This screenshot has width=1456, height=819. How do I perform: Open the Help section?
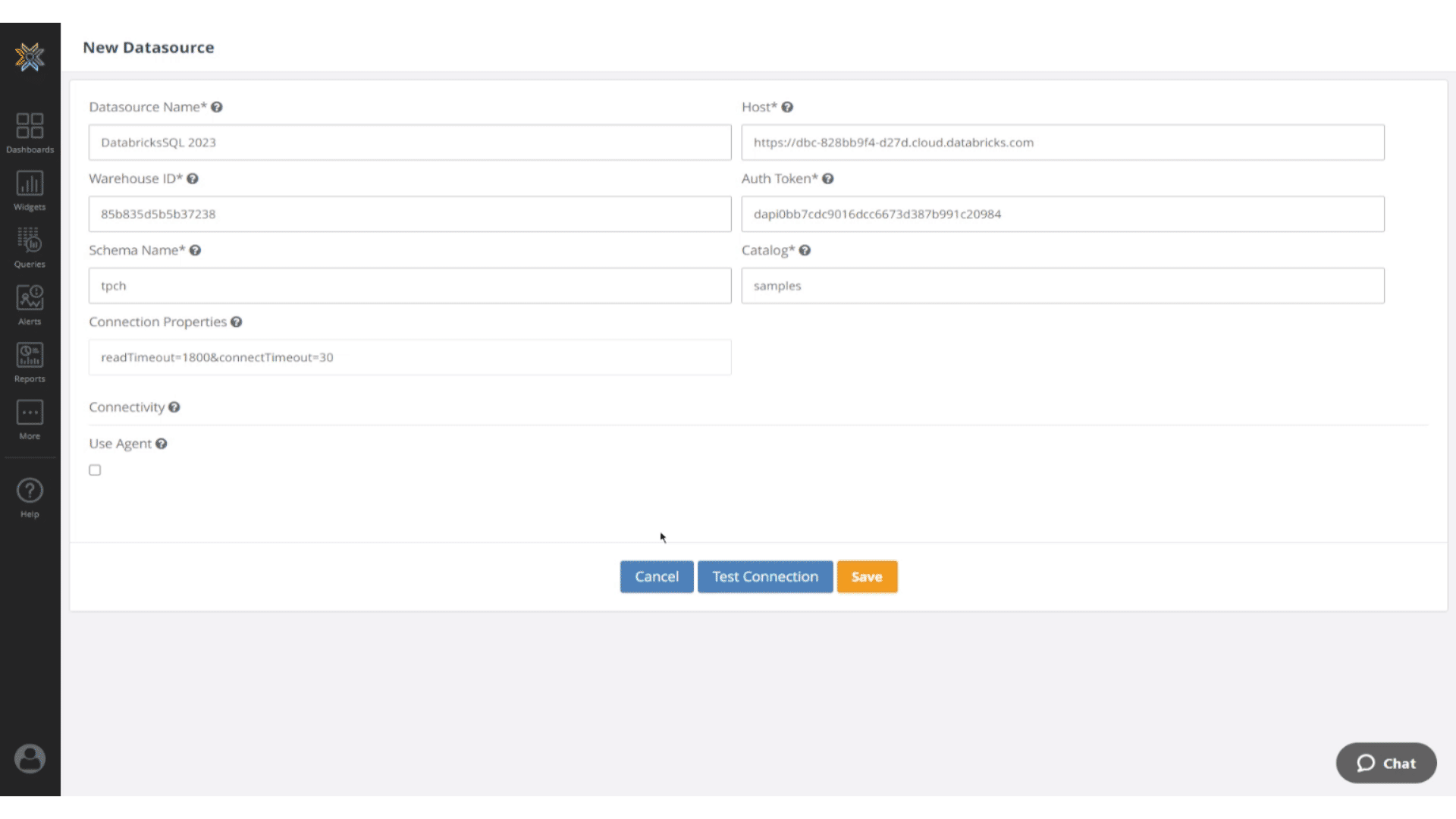point(29,497)
